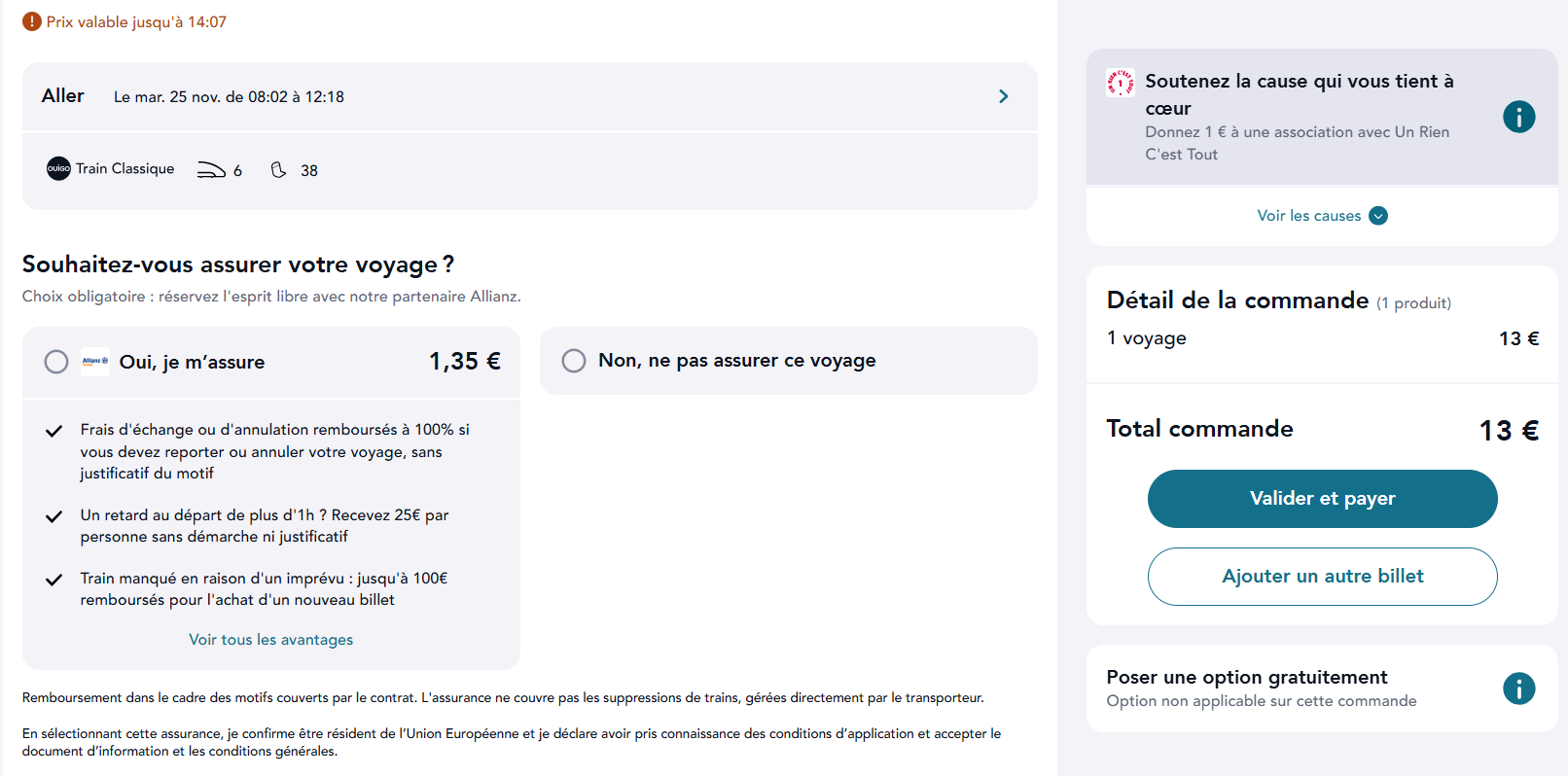The width and height of the screenshot is (1568, 776).
Task: Click the Allianz logo in insurance option
Action: click(95, 362)
